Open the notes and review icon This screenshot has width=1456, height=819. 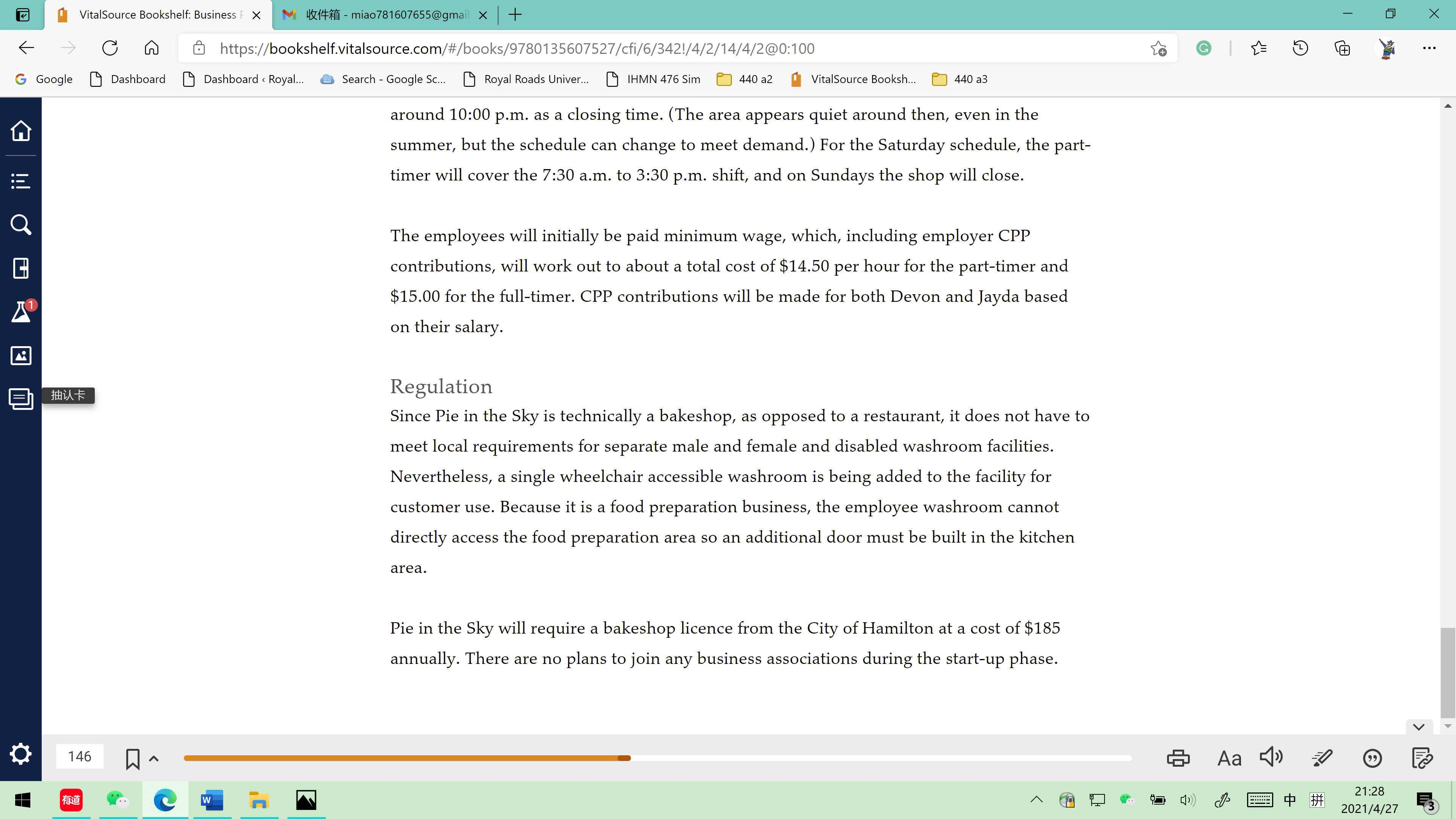click(1422, 758)
